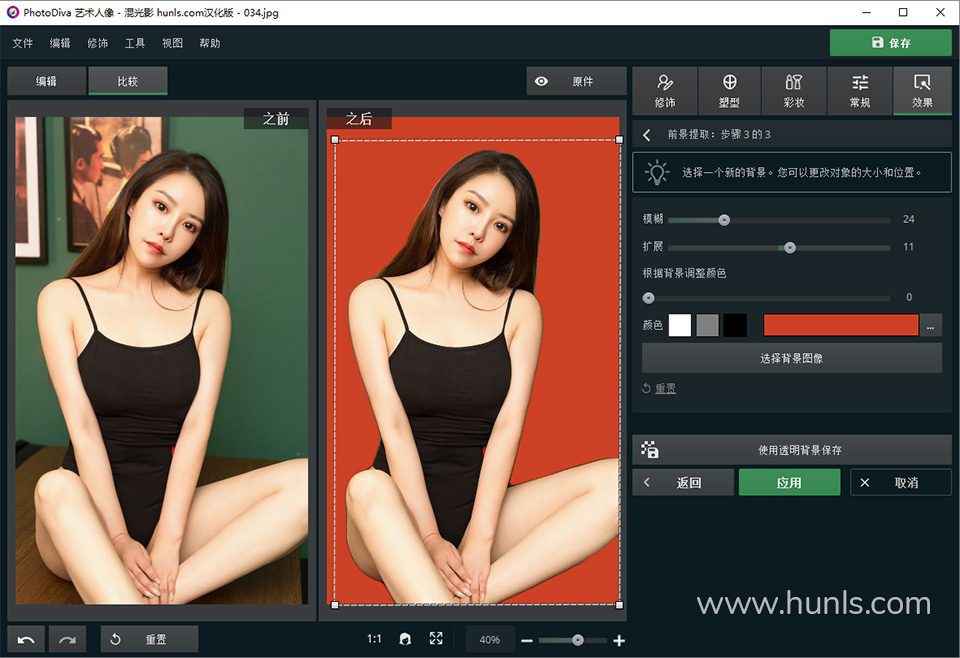The image size is (960, 658).
Task: Open the 修饰 retouch panel icon
Action: [x=665, y=91]
